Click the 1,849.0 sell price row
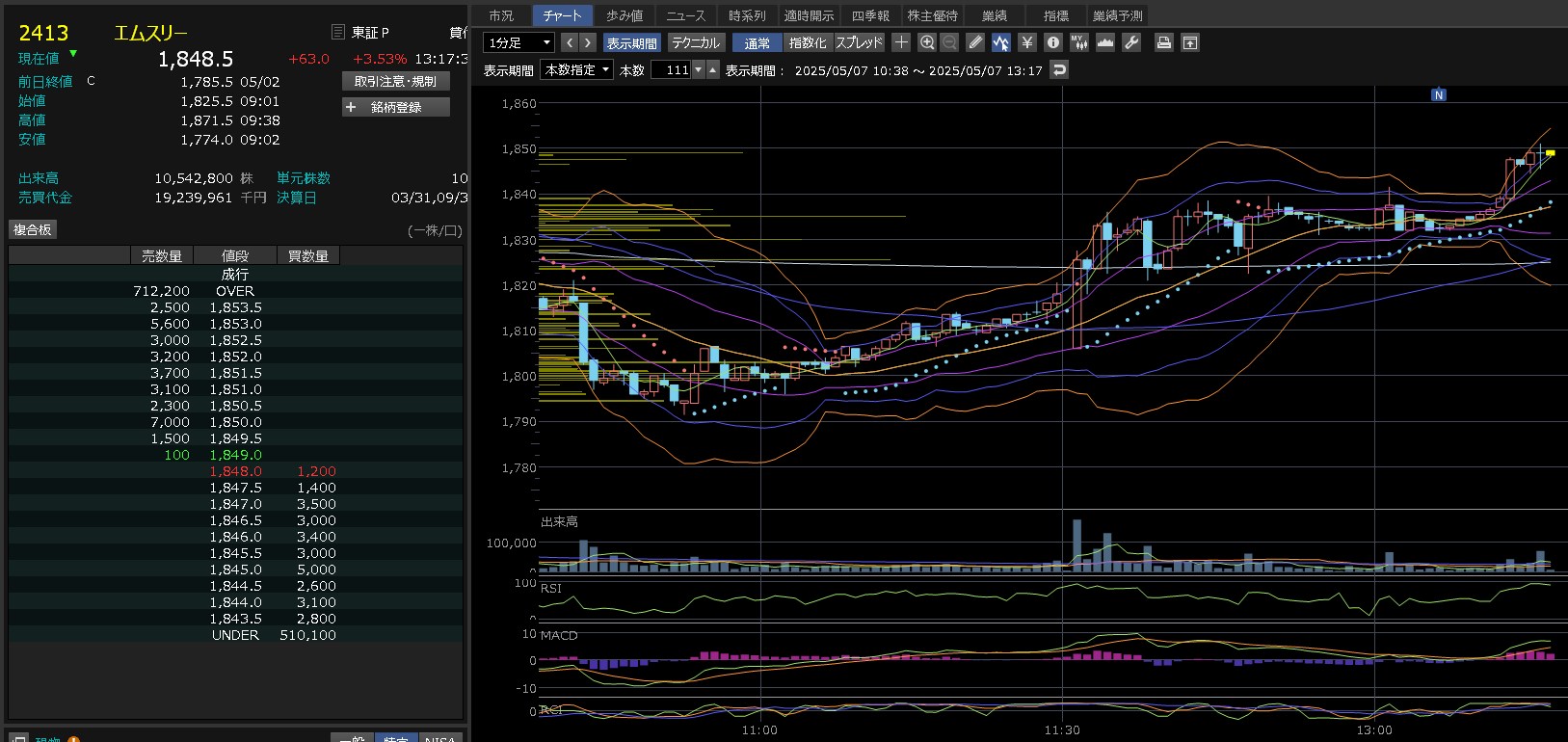The height and width of the screenshot is (742, 1568). tap(235, 455)
